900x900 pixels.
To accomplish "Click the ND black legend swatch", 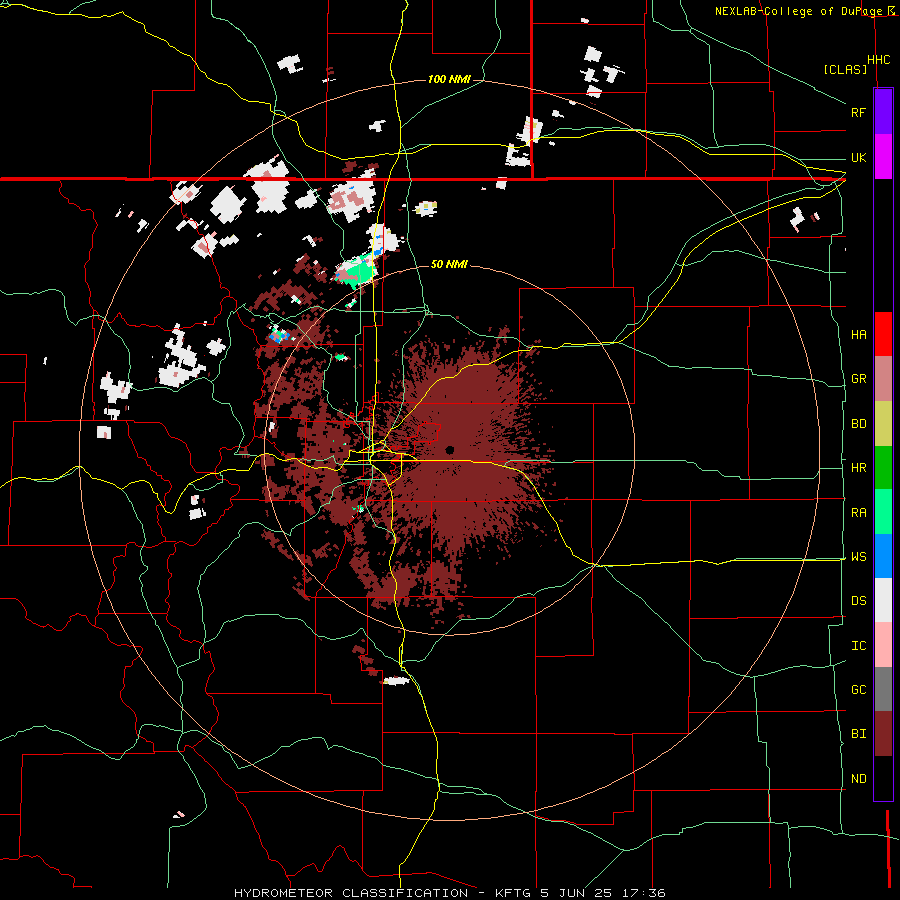I will tap(883, 778).
